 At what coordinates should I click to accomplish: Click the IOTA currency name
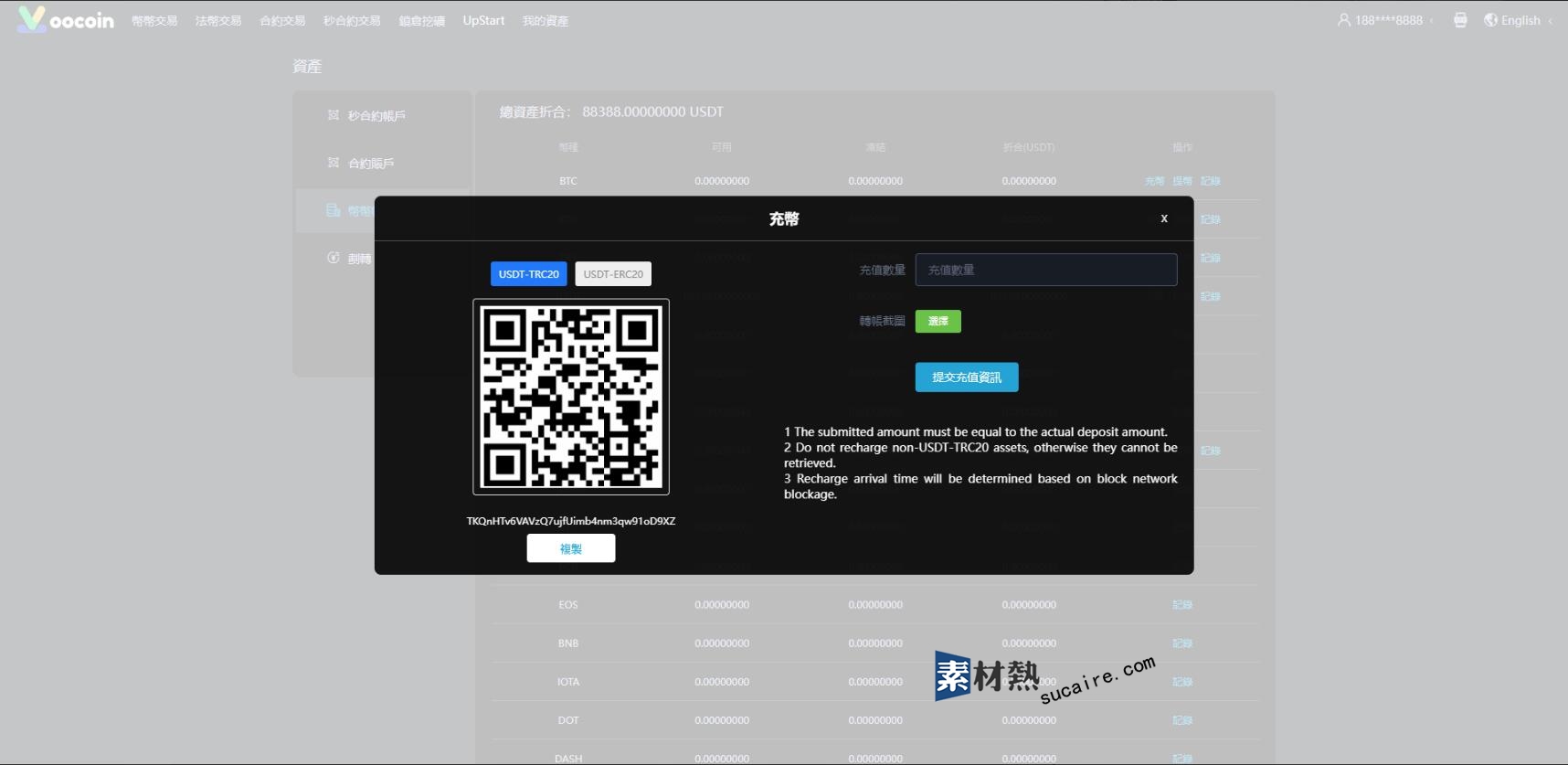568,682
